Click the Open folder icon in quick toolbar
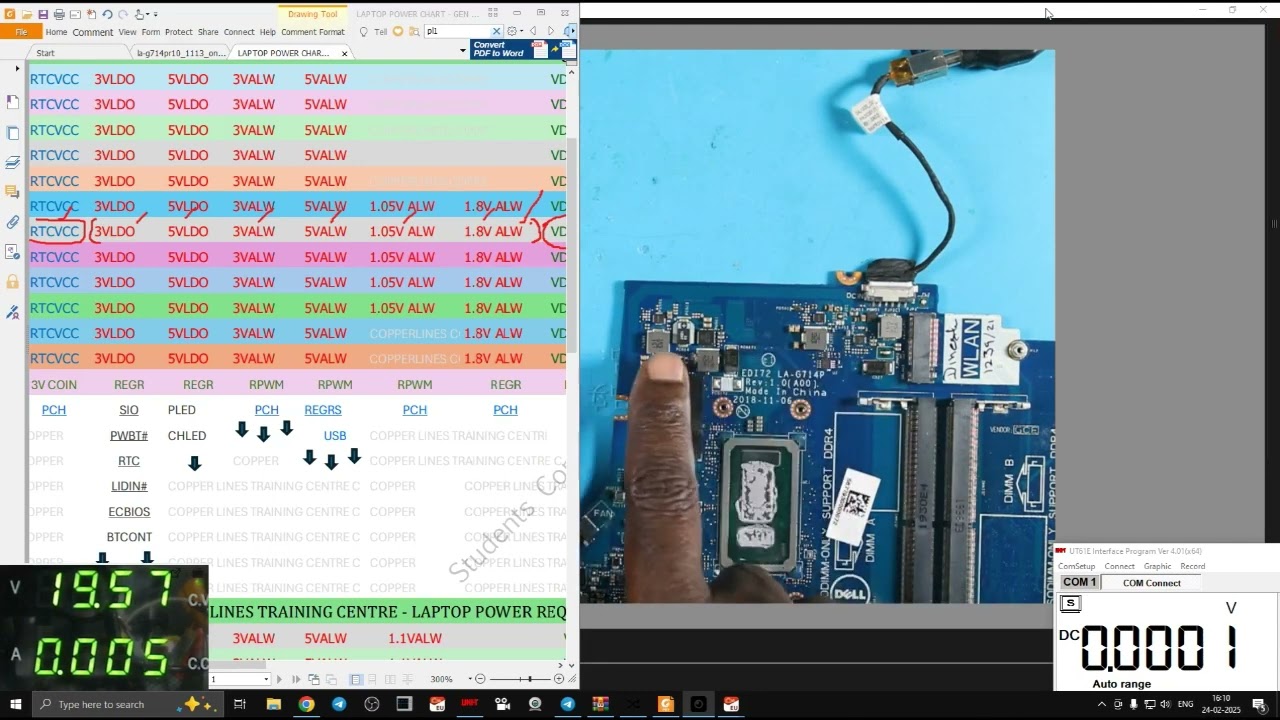Image resolution: width=1280 pixels, height=720 pixels. (26, 14)
